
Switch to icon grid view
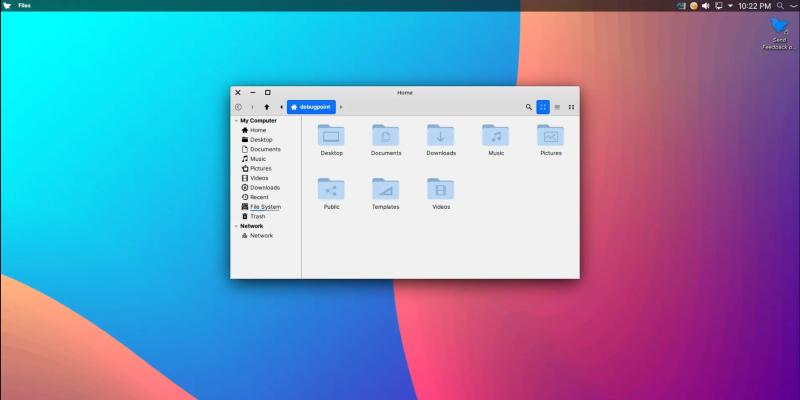pos(543,107)
